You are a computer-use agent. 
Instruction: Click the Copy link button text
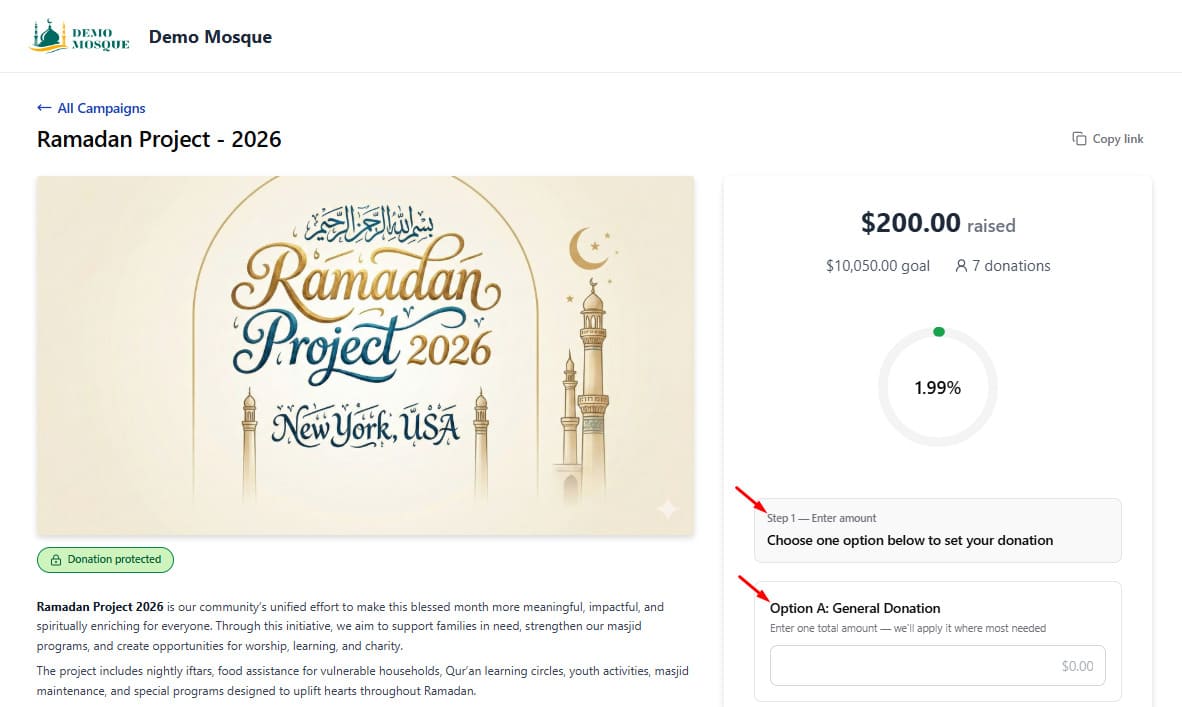pyautogui.click(x=1118, y=139)
